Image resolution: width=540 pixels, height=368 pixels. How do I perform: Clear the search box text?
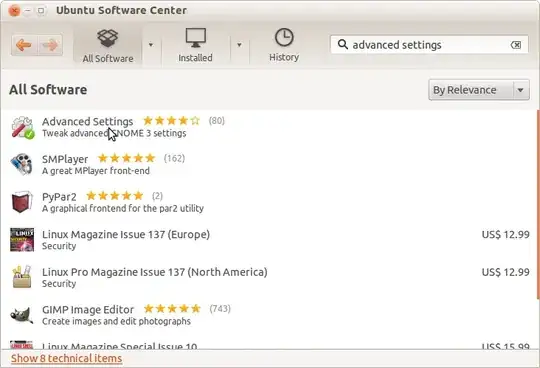pyautogui.click(x=516, y=45)
